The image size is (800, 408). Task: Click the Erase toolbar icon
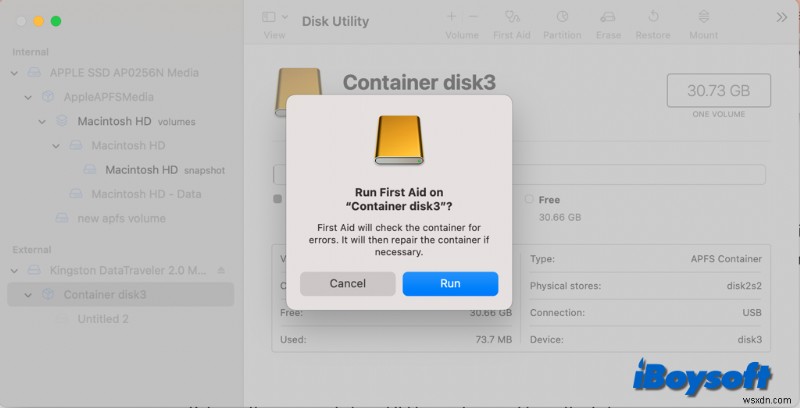(608, 17)
